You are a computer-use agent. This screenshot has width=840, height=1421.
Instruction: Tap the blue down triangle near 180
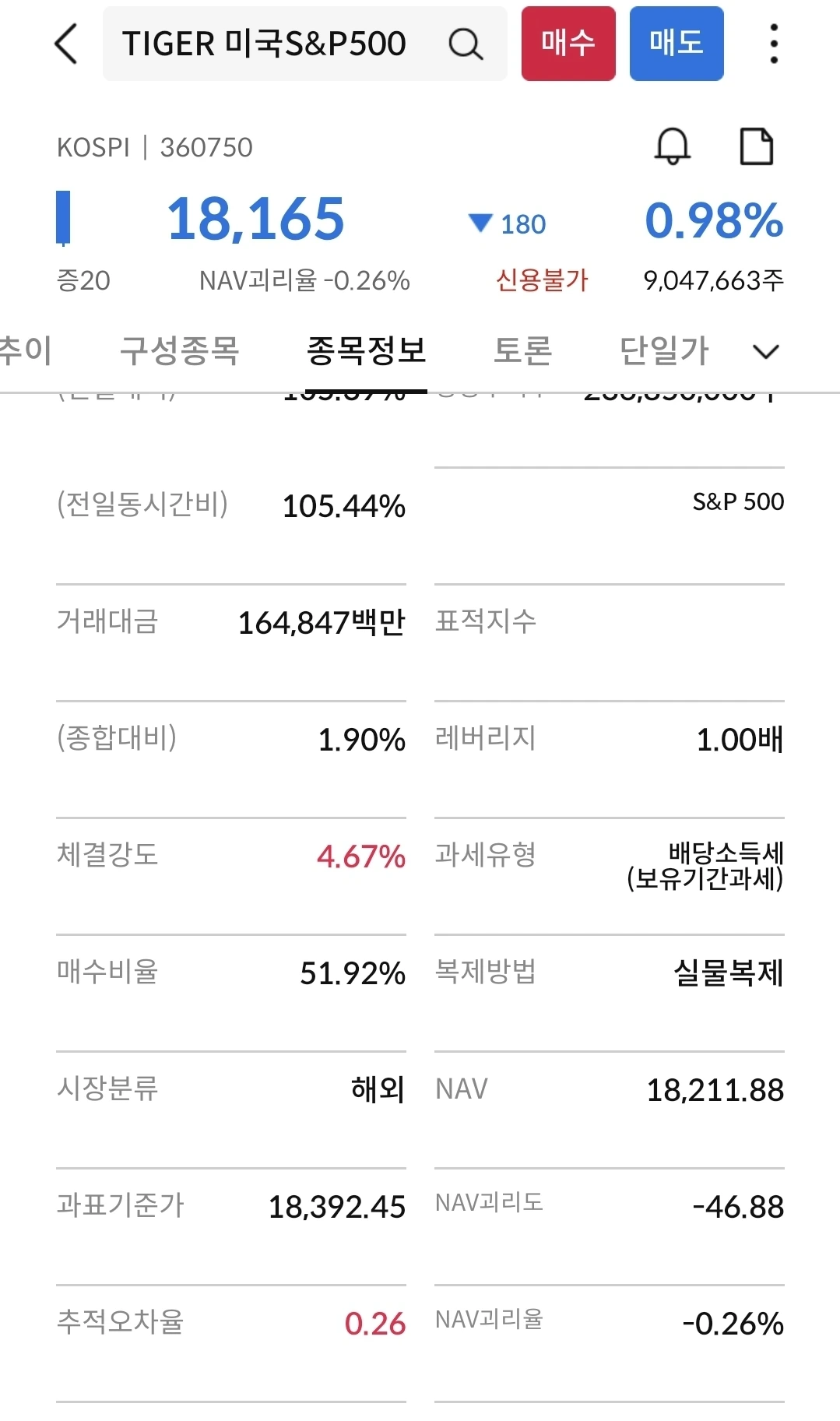point(480,223)
